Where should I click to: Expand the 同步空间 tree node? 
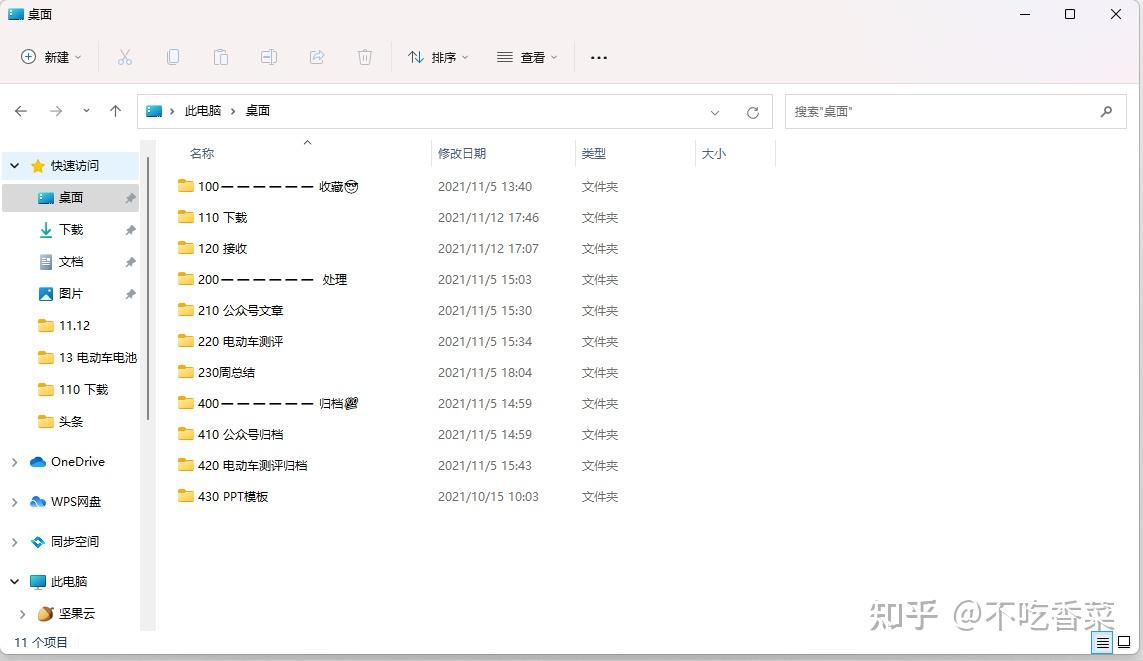click(15, 541)
